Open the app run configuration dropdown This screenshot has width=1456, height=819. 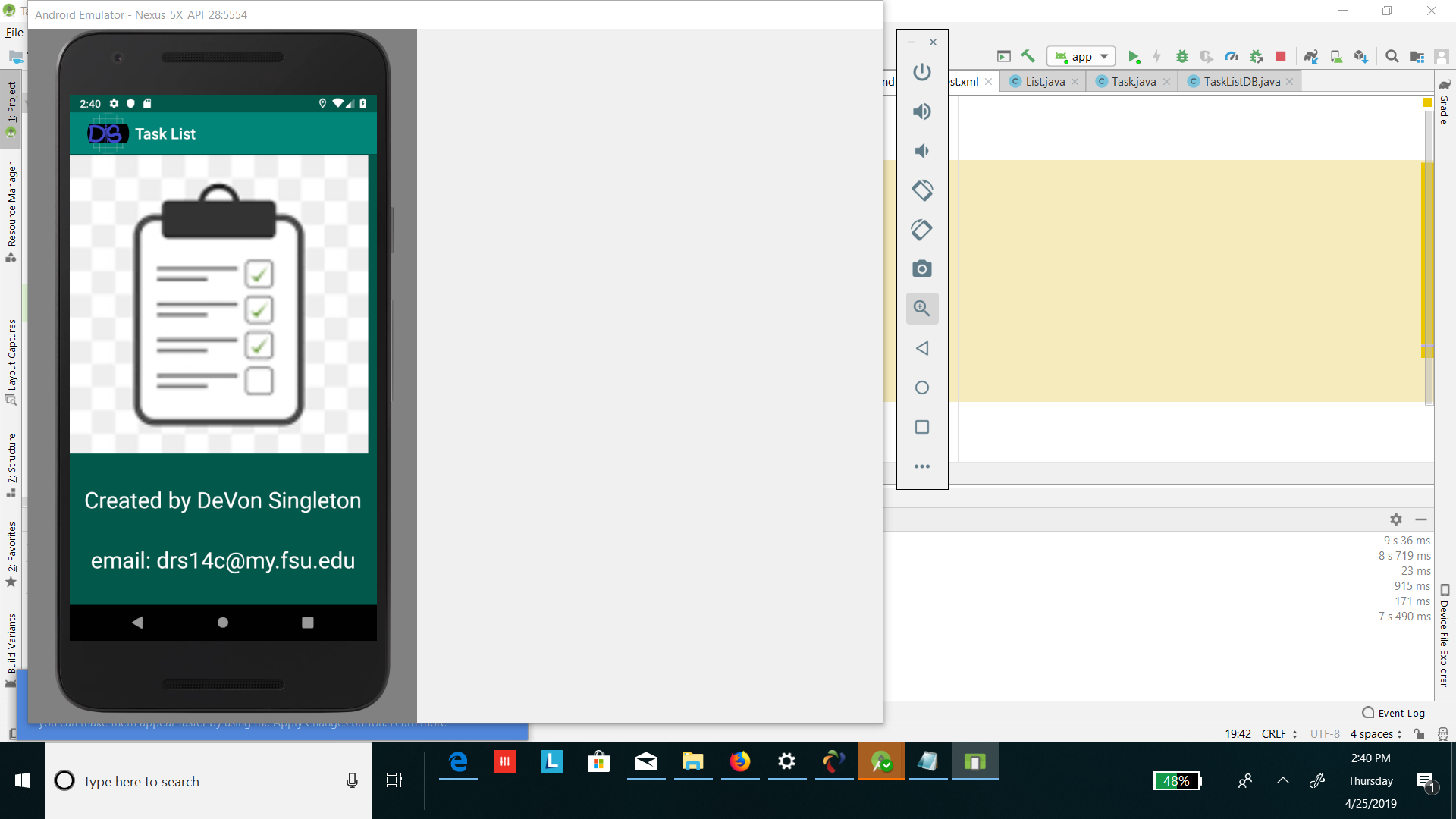click(x=1081, y=57)
